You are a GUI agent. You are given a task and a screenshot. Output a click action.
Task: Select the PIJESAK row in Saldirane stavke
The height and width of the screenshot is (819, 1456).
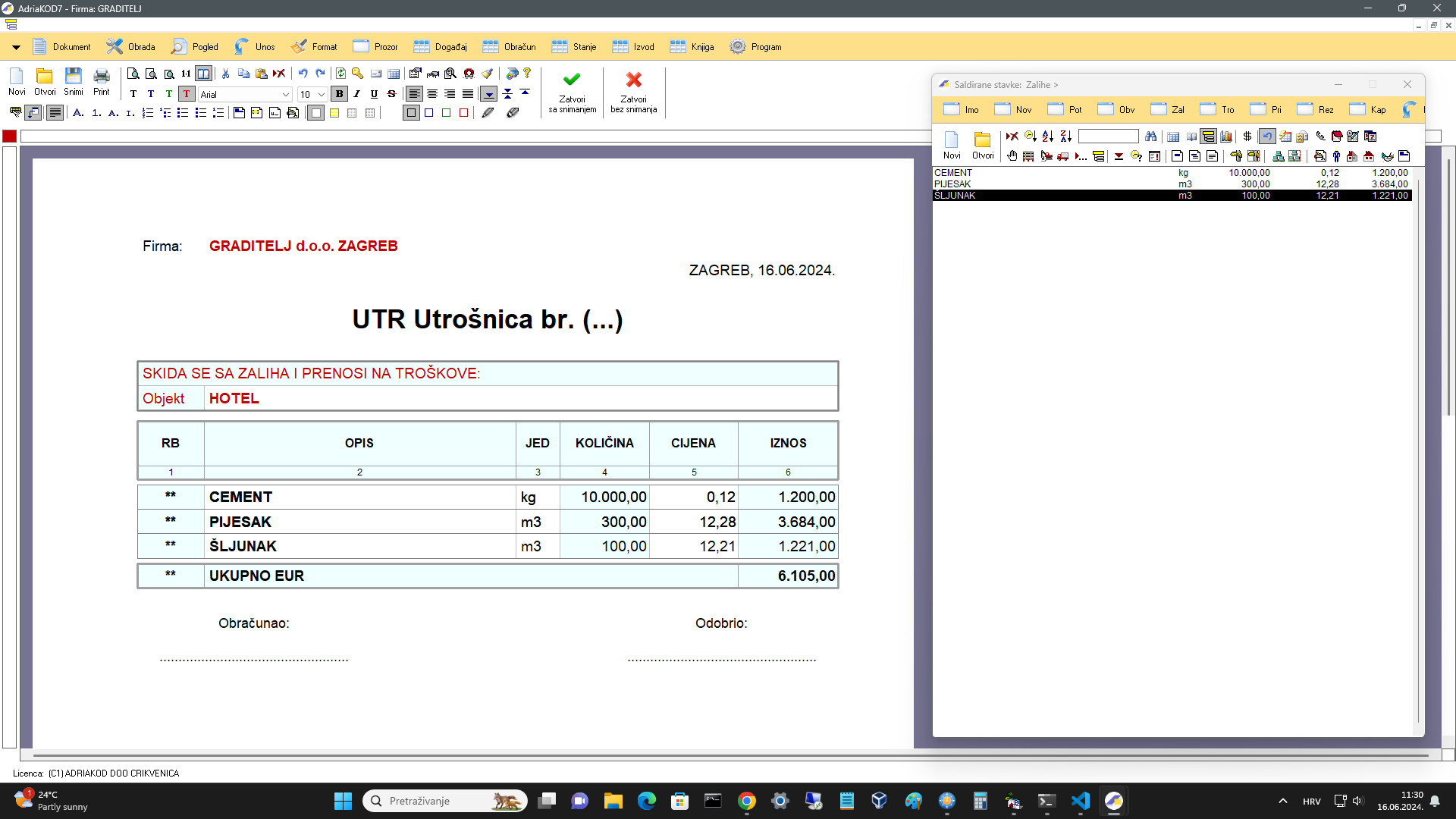pyautogui.click(x=1172, y=184)
